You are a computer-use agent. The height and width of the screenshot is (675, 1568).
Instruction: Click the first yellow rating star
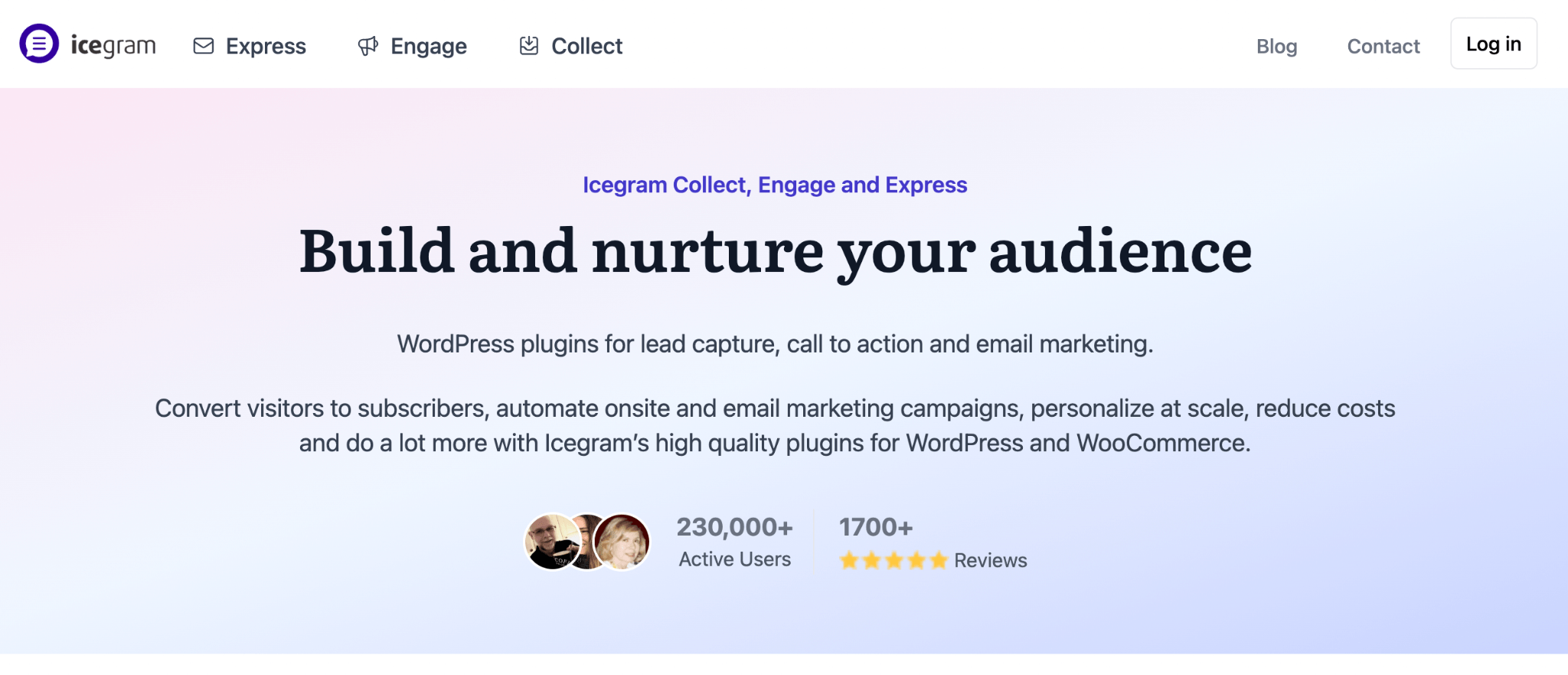pyautogui.click(x=850, y=560)
